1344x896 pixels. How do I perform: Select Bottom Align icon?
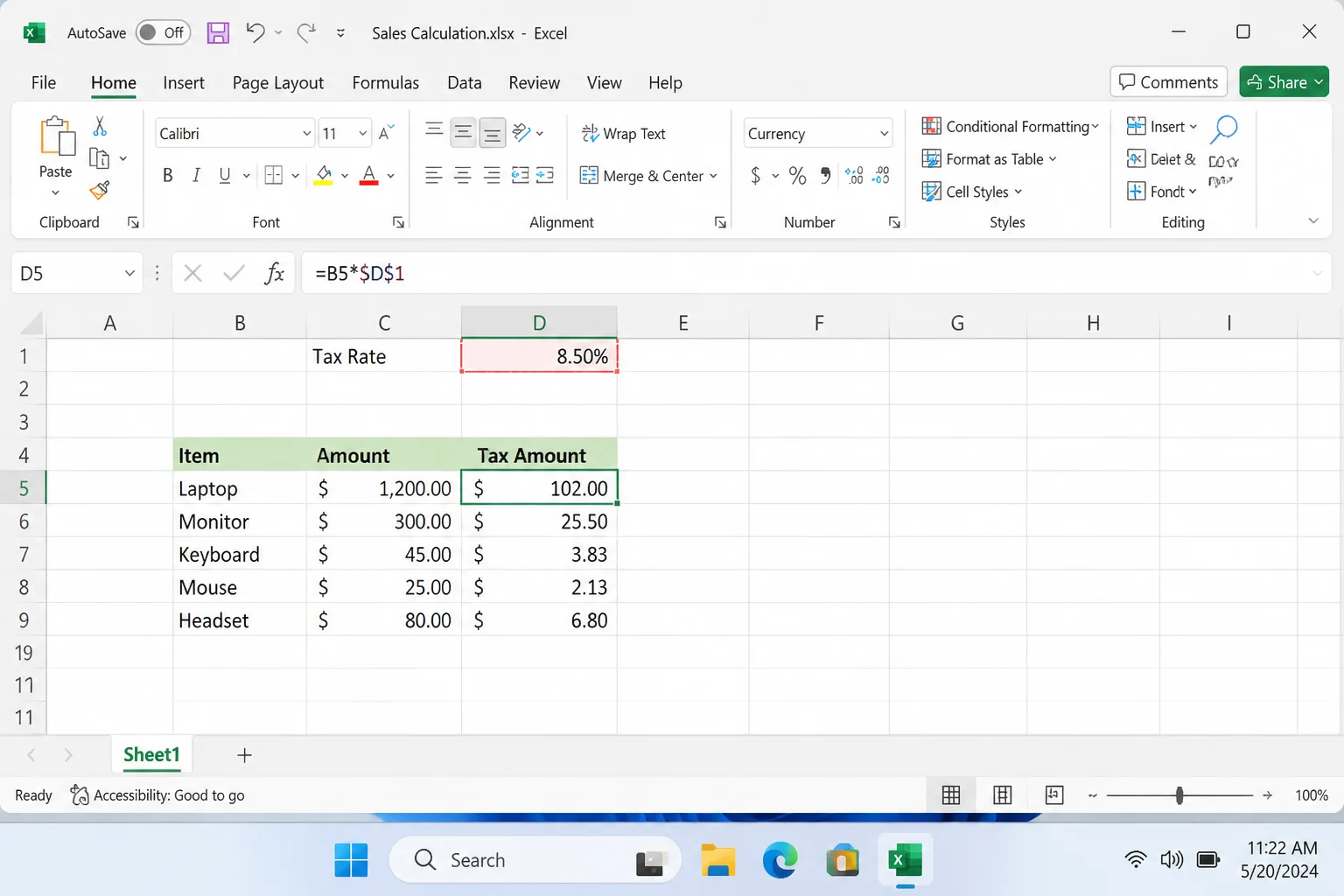[493, 133]
